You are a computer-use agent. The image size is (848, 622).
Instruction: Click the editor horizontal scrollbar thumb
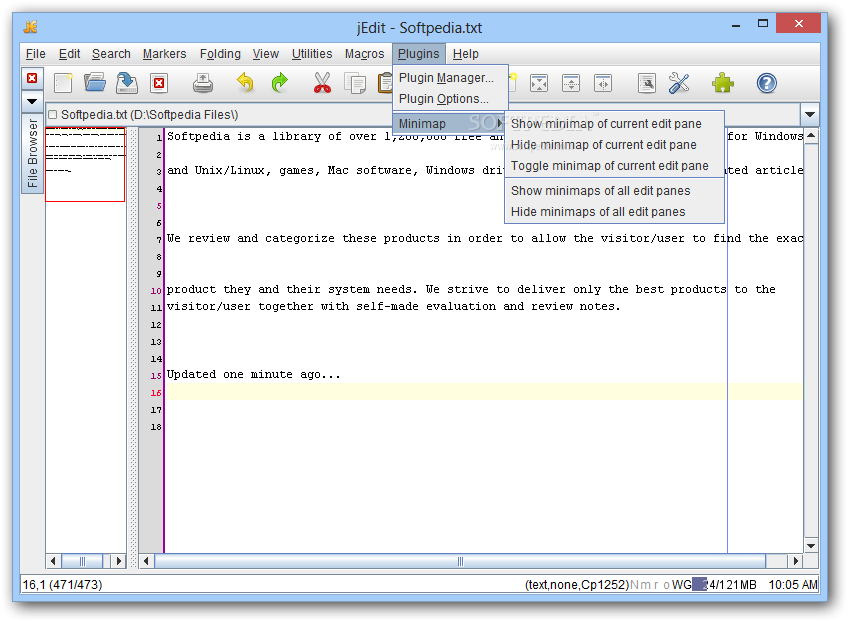tap(460, 561)
